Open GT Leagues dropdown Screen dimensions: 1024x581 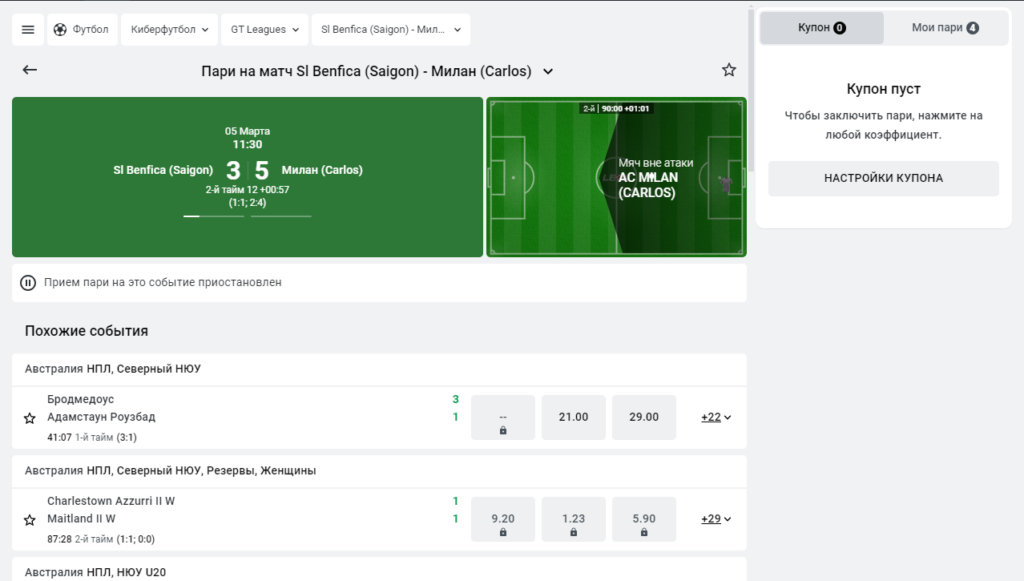[x=264, y=29]
